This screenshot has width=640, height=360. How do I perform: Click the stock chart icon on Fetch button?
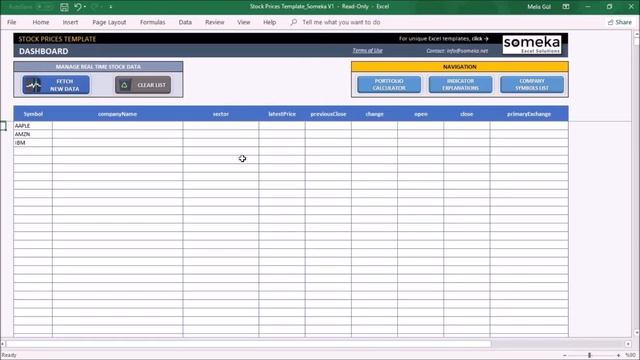tap(33, 85)
